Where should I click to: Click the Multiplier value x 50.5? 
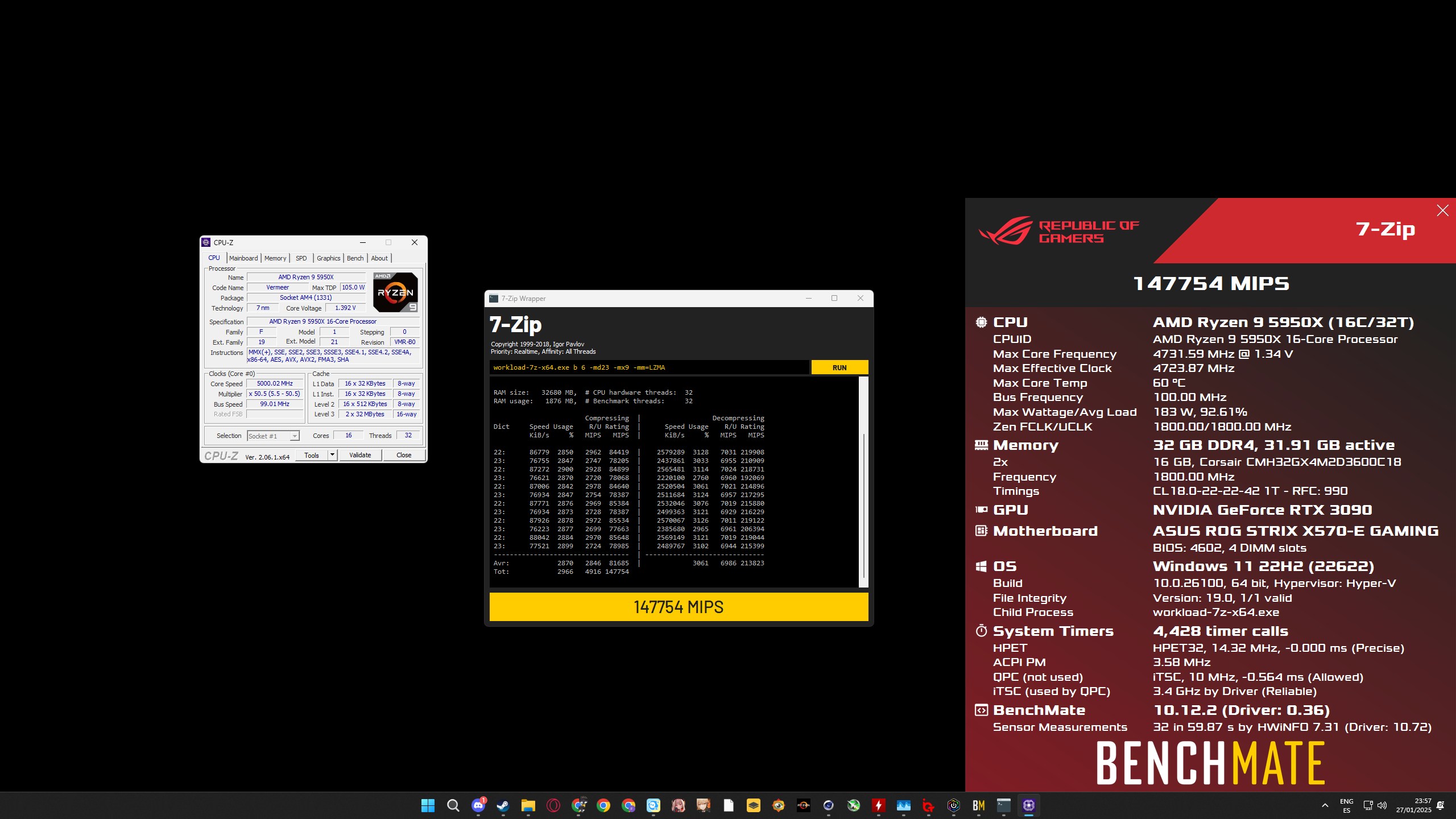275,394
